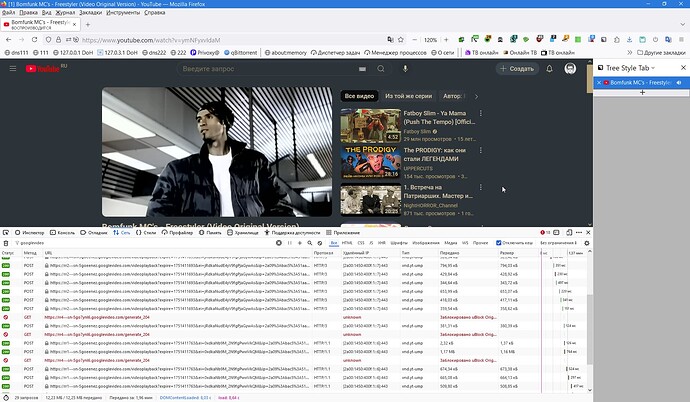
Task: Open YouTube notifications bell
Action: coord(549,69)
